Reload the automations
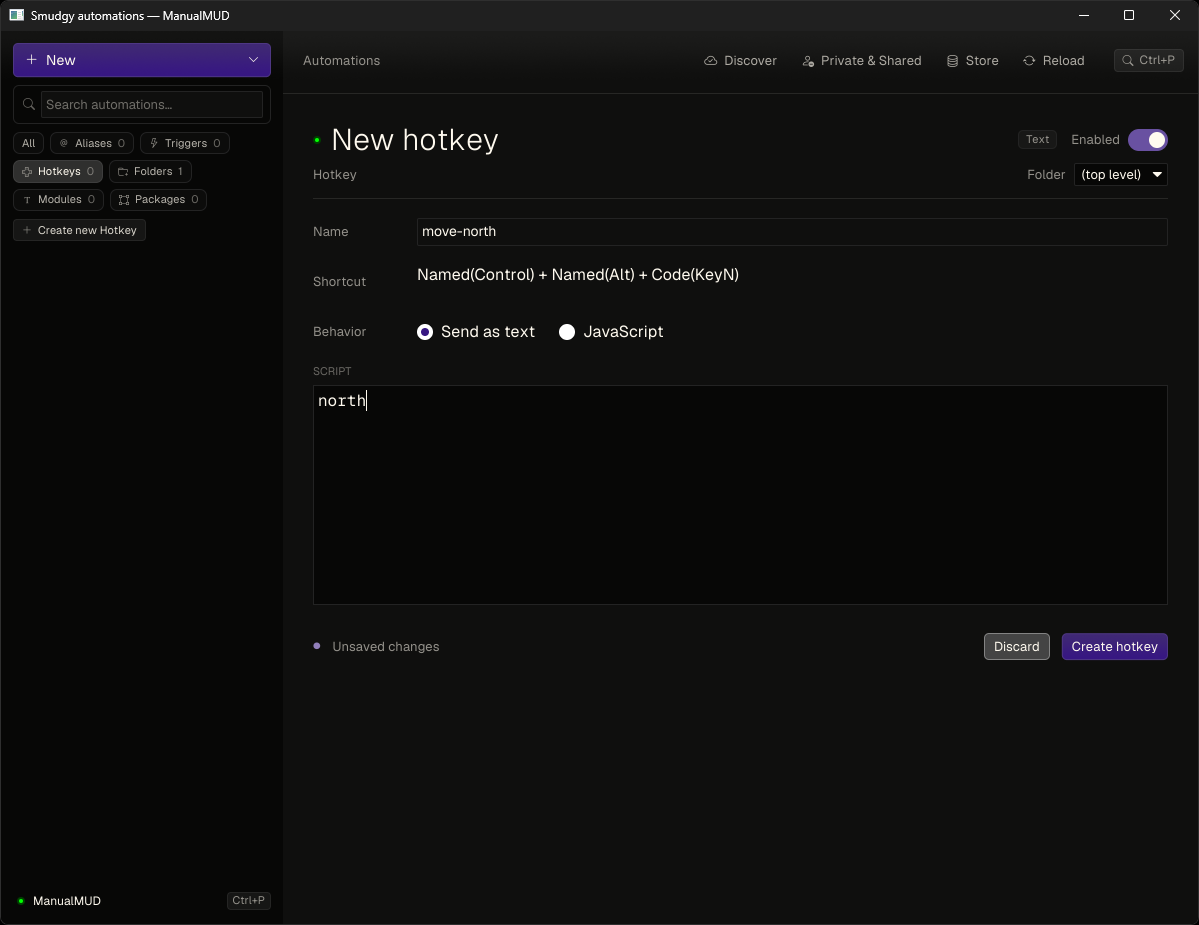The image size is (1199, 925). (1054, 60)
